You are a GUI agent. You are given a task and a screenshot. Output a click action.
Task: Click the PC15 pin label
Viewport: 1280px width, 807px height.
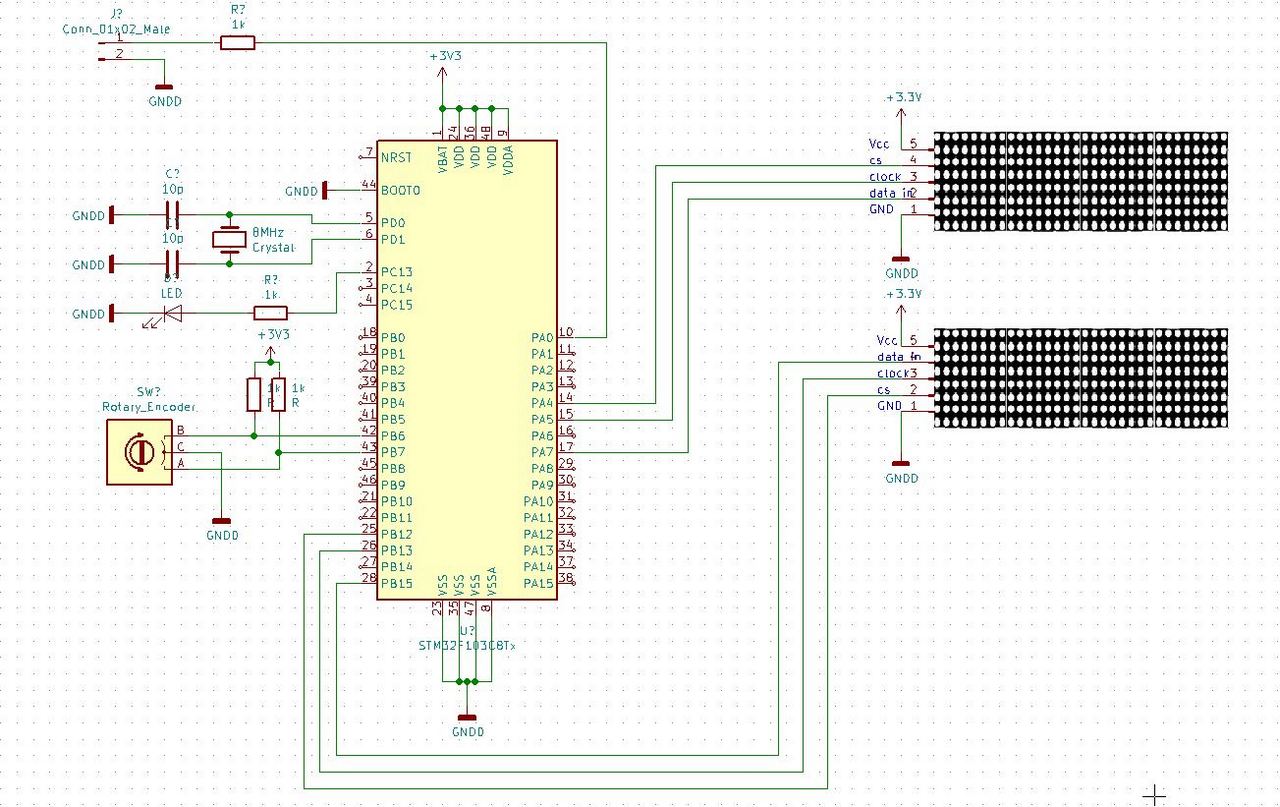point(396,304)
